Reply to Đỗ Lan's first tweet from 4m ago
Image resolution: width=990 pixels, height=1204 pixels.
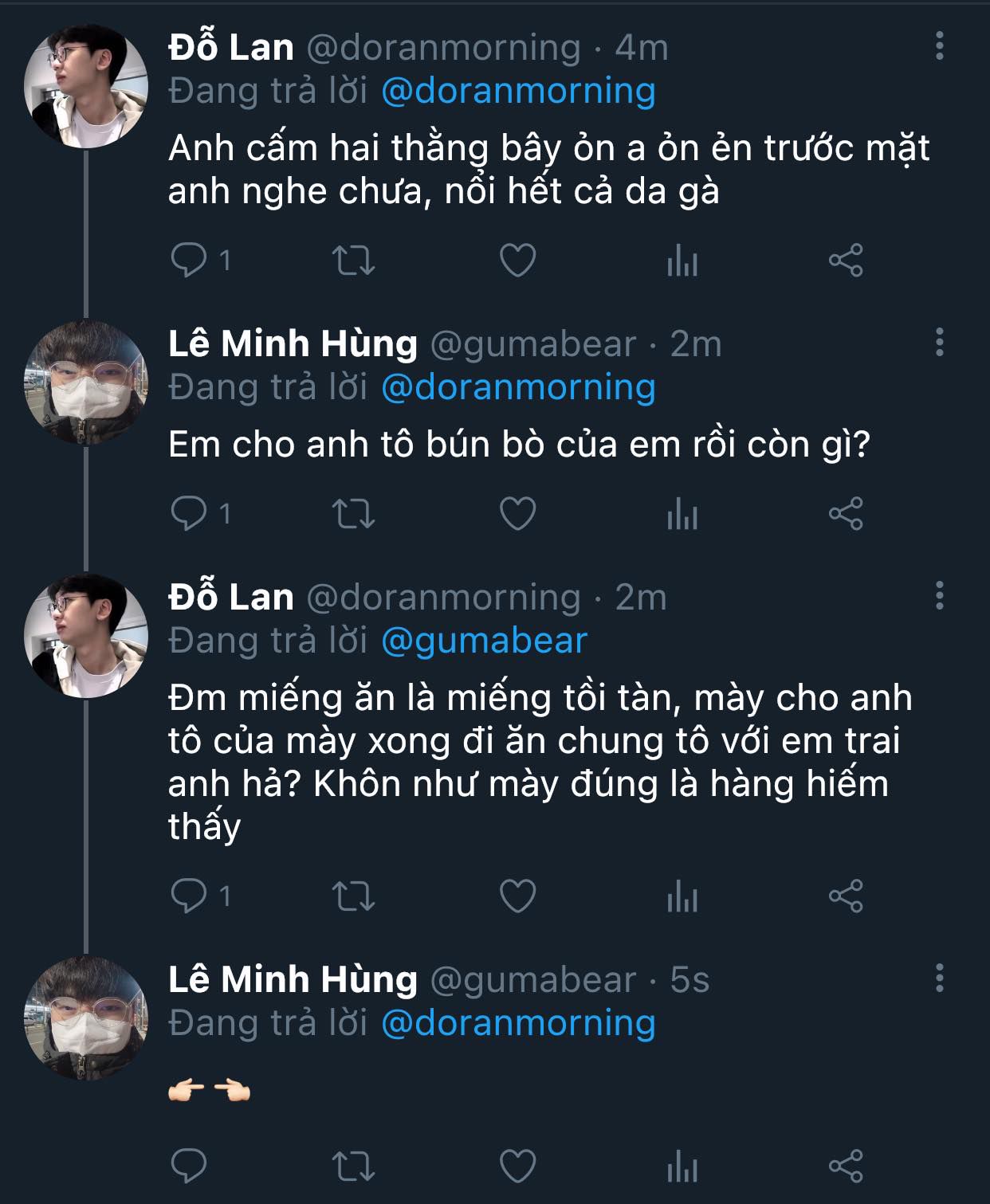pos(190,261)
